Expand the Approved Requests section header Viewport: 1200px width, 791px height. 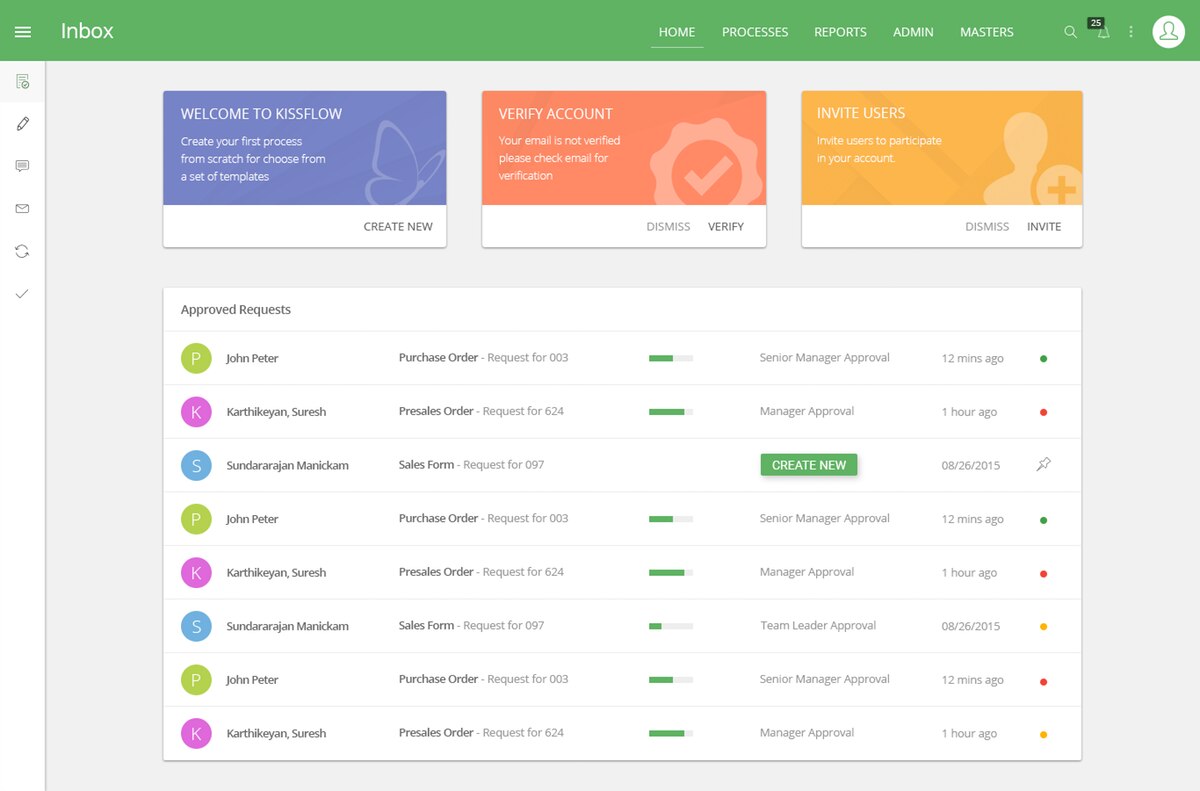point(235,309)
